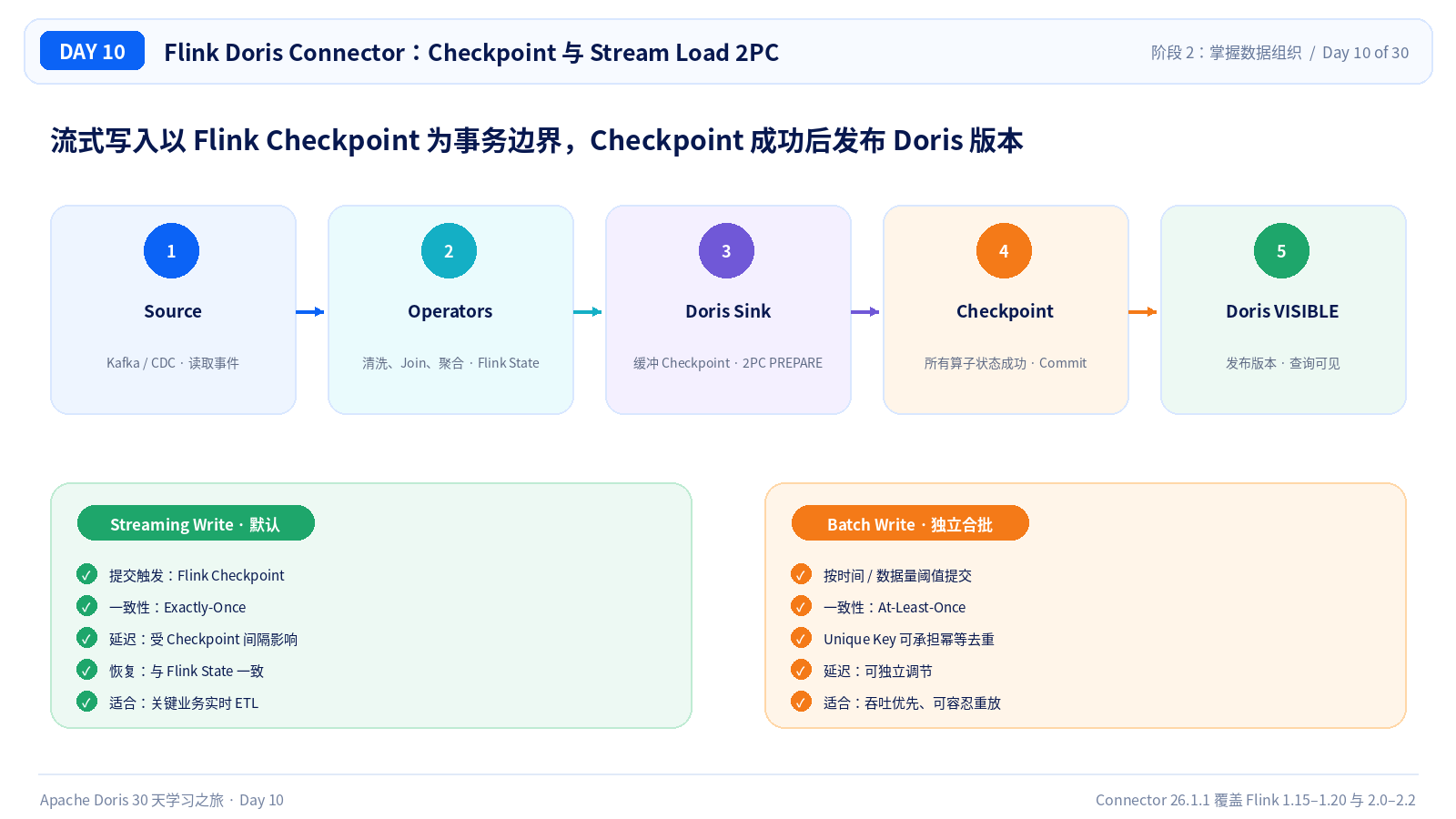Screen dimensions: 1456x819
Task: Click the text 适合:吞吐优先、可容忍重放
Action: click(912, 703)
